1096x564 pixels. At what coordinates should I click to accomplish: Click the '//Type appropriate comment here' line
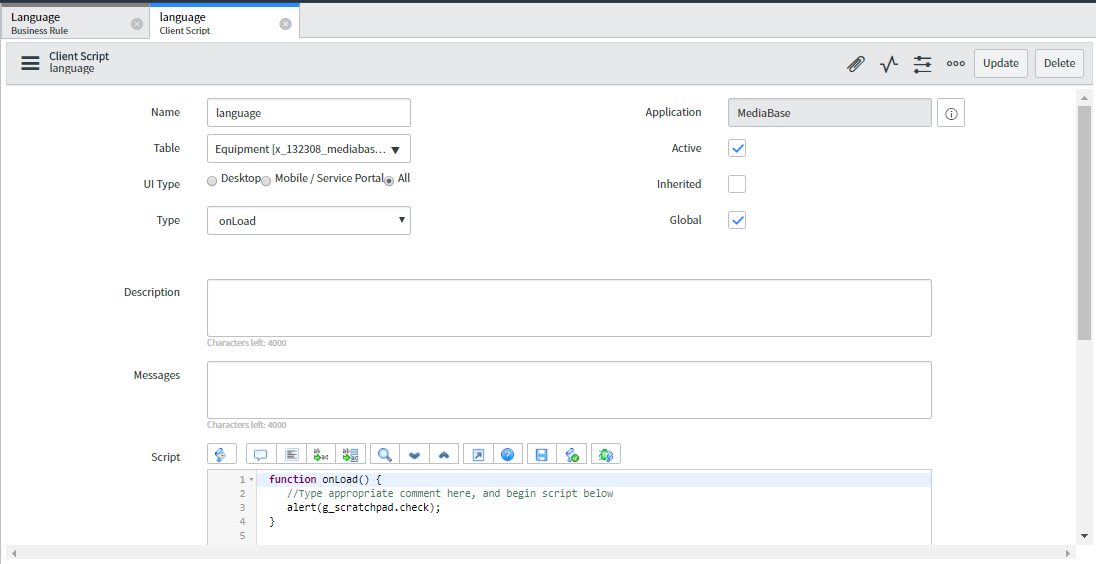point(449,493)
